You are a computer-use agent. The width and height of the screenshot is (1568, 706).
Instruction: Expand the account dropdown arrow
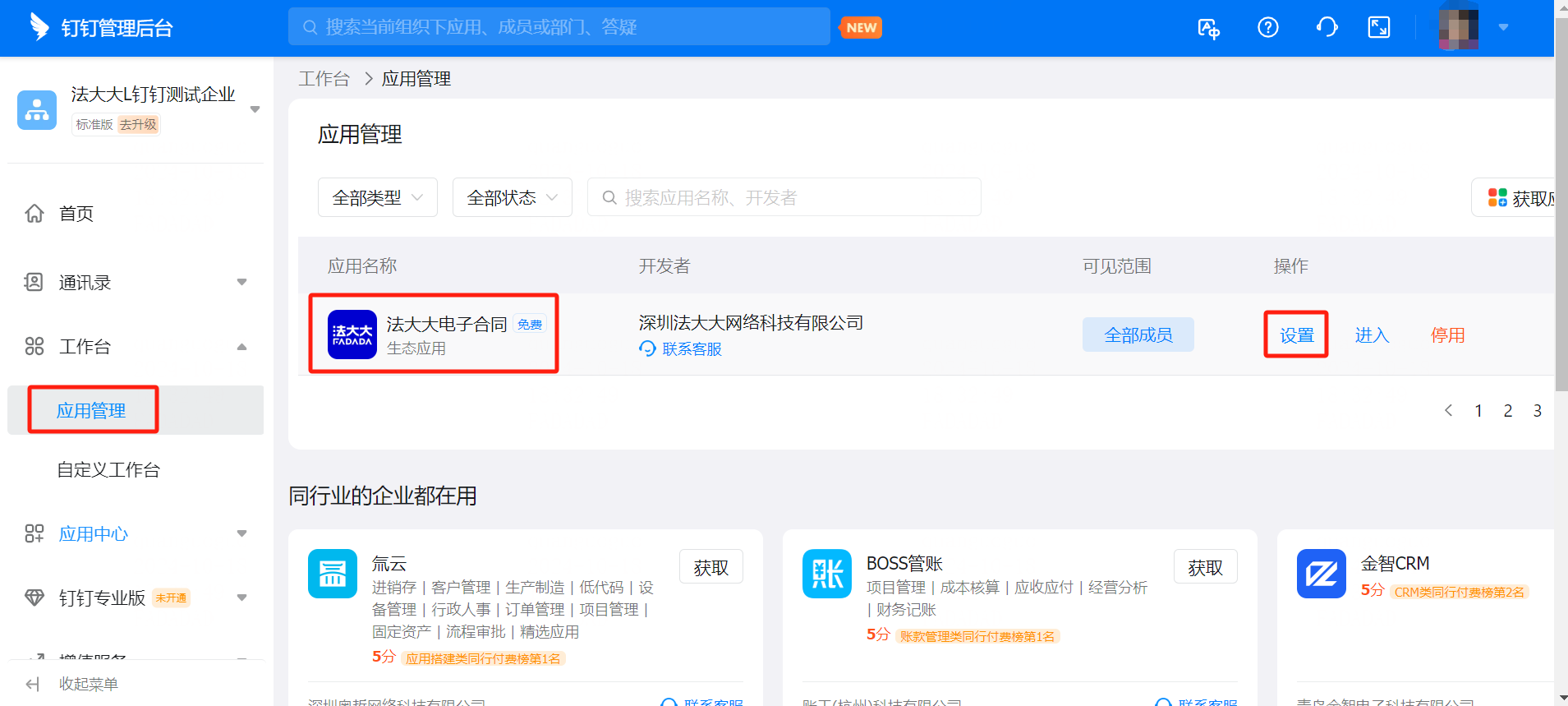[x=1503, y=27]
